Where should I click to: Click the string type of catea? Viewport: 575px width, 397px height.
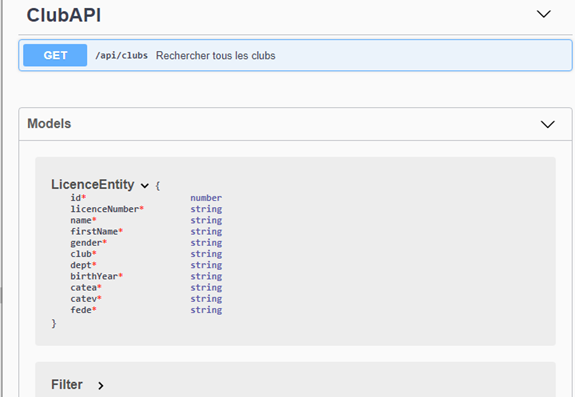[x=206, y=288]
